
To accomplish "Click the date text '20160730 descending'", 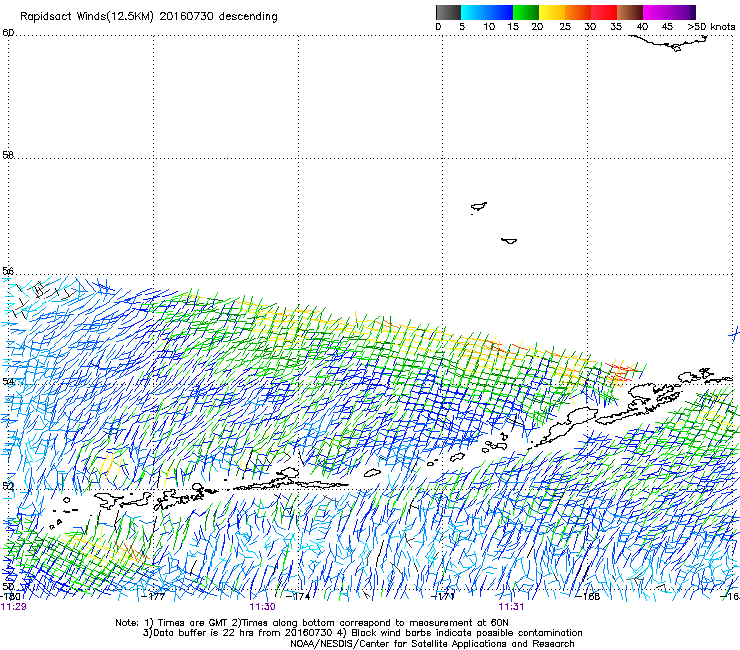I will coord(219,17).
